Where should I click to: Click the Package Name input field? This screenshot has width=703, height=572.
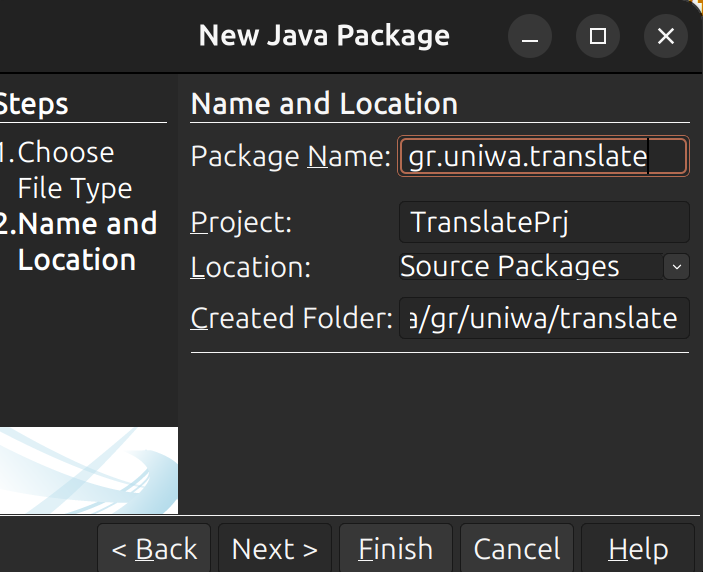(543, 156)
